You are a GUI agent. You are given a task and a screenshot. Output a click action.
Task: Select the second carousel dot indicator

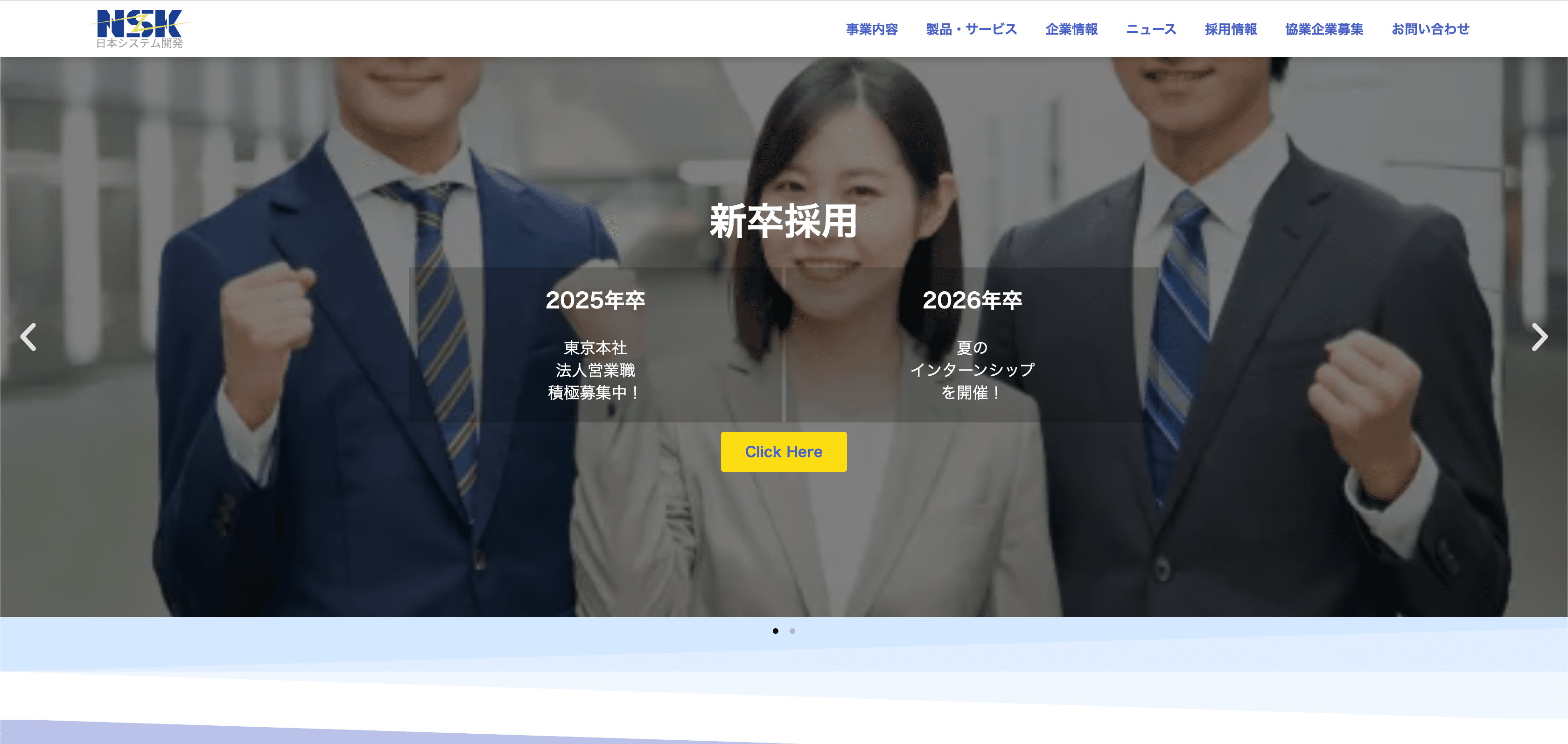pyautogui.click(x=792, y=631)
